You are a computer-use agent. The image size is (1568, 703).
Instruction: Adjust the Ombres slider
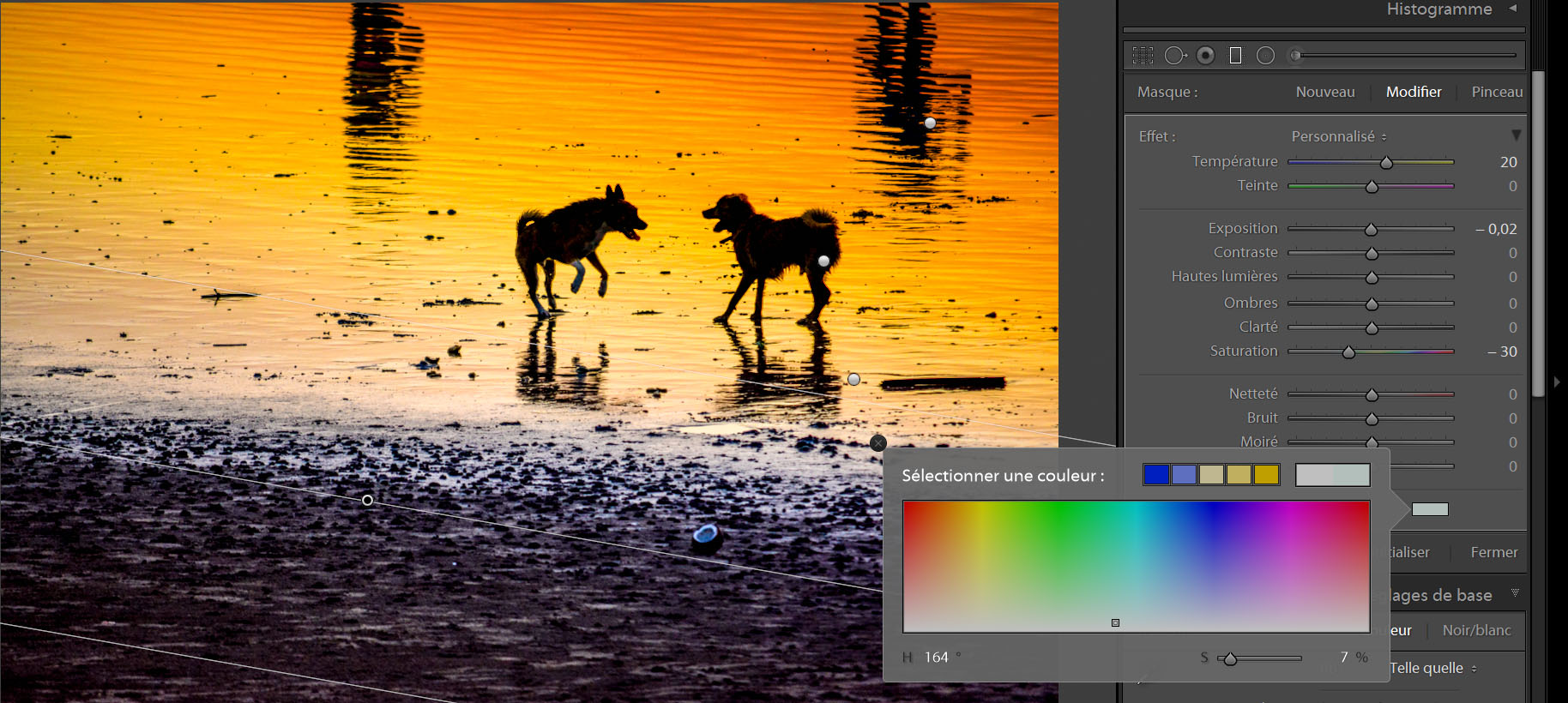1371,303
